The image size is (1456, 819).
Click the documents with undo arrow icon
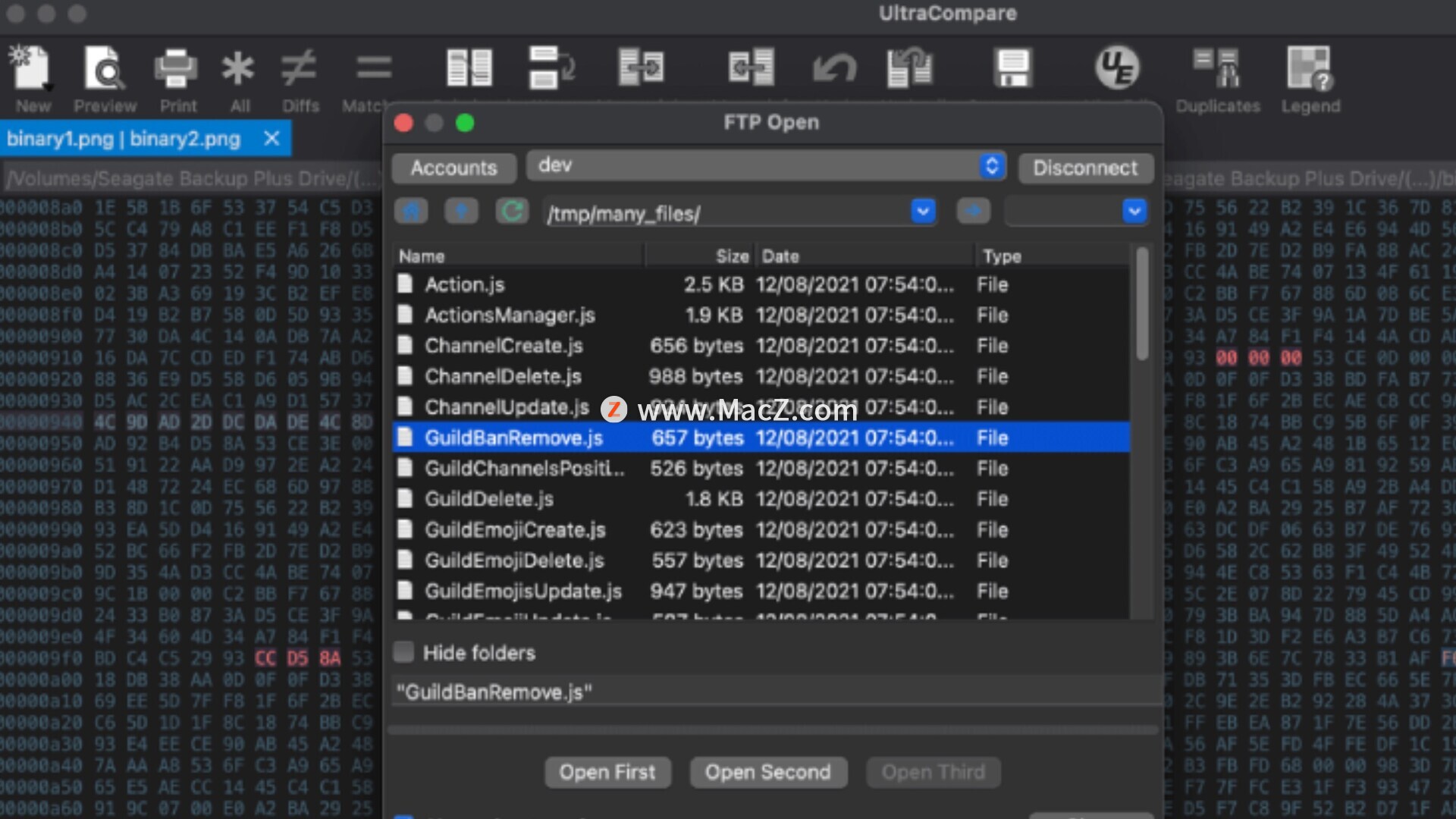910,68
